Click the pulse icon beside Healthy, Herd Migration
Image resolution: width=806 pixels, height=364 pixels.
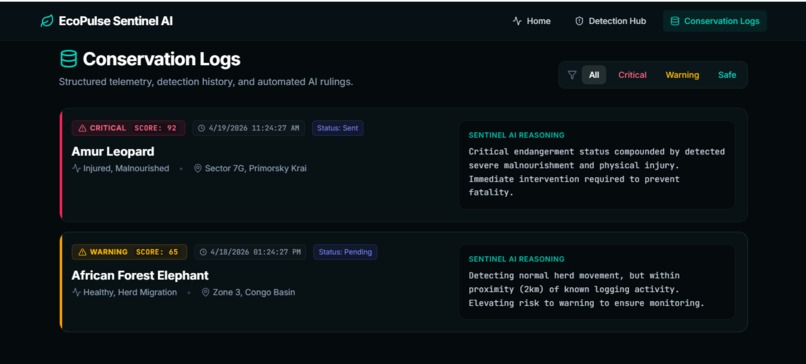[x=77, y=292]
